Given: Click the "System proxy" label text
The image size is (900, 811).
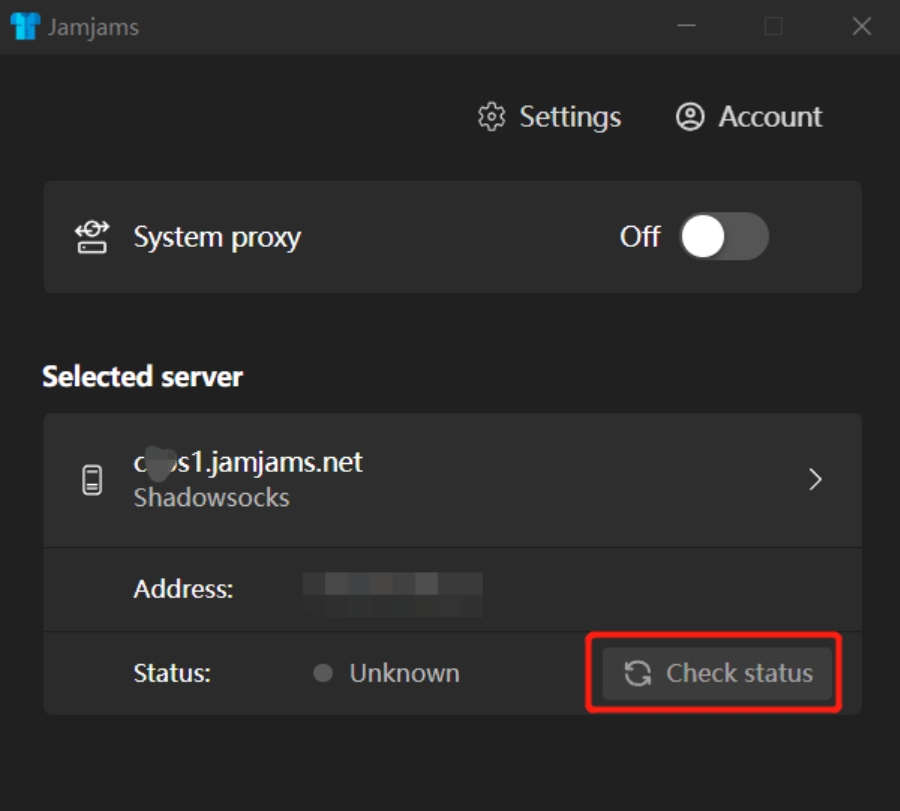Looking at the screenshot, I should 217,238.
